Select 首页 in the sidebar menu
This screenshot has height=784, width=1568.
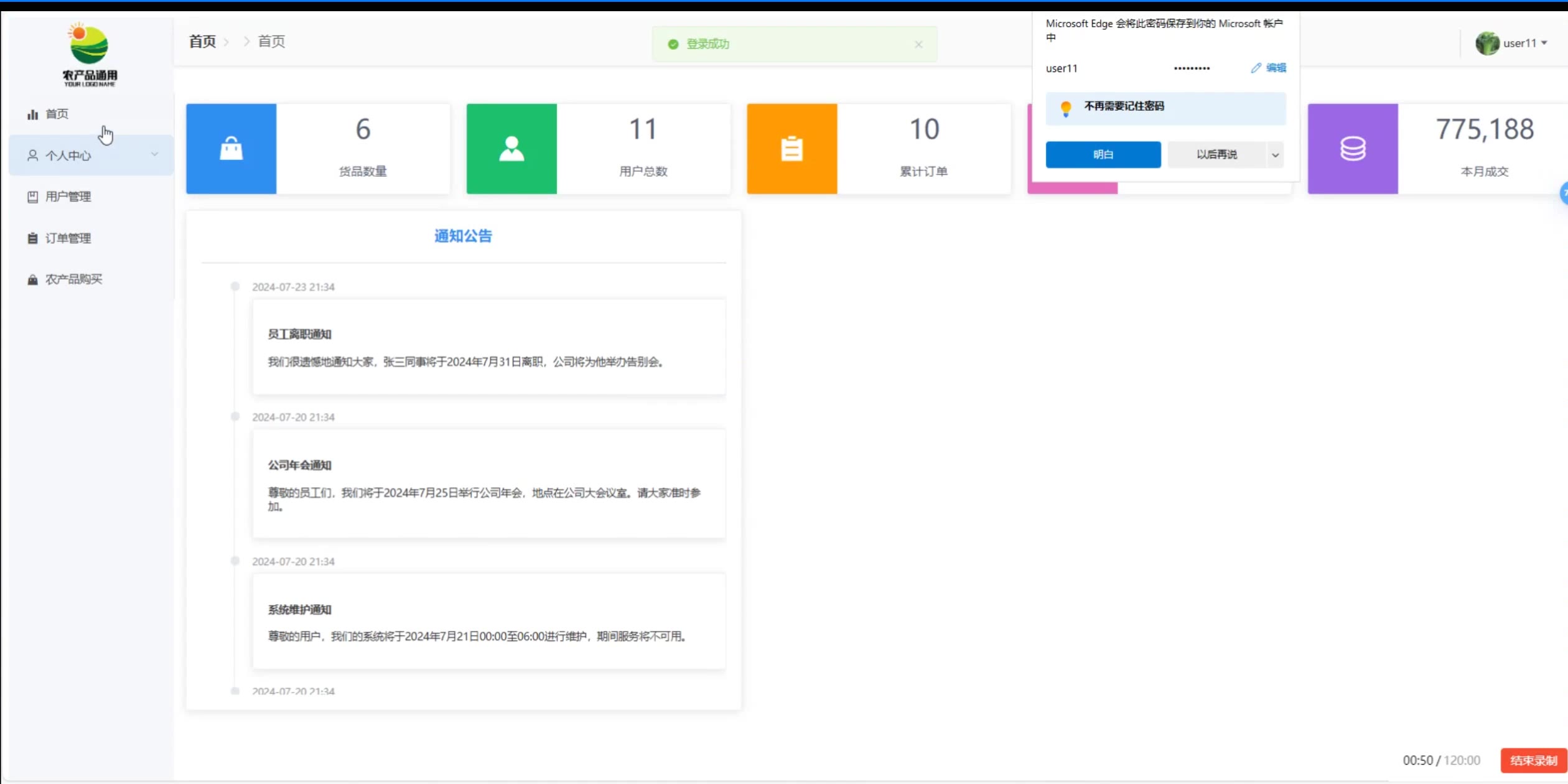57,114
